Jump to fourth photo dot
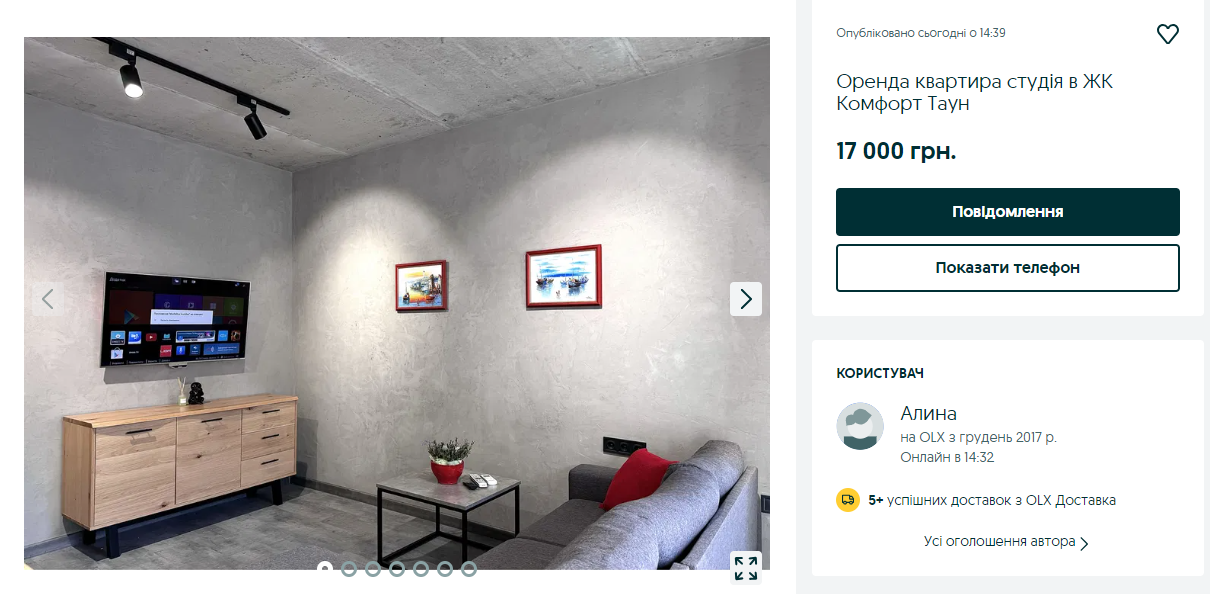Viewport: 1210px width, 594px height. 397,569
